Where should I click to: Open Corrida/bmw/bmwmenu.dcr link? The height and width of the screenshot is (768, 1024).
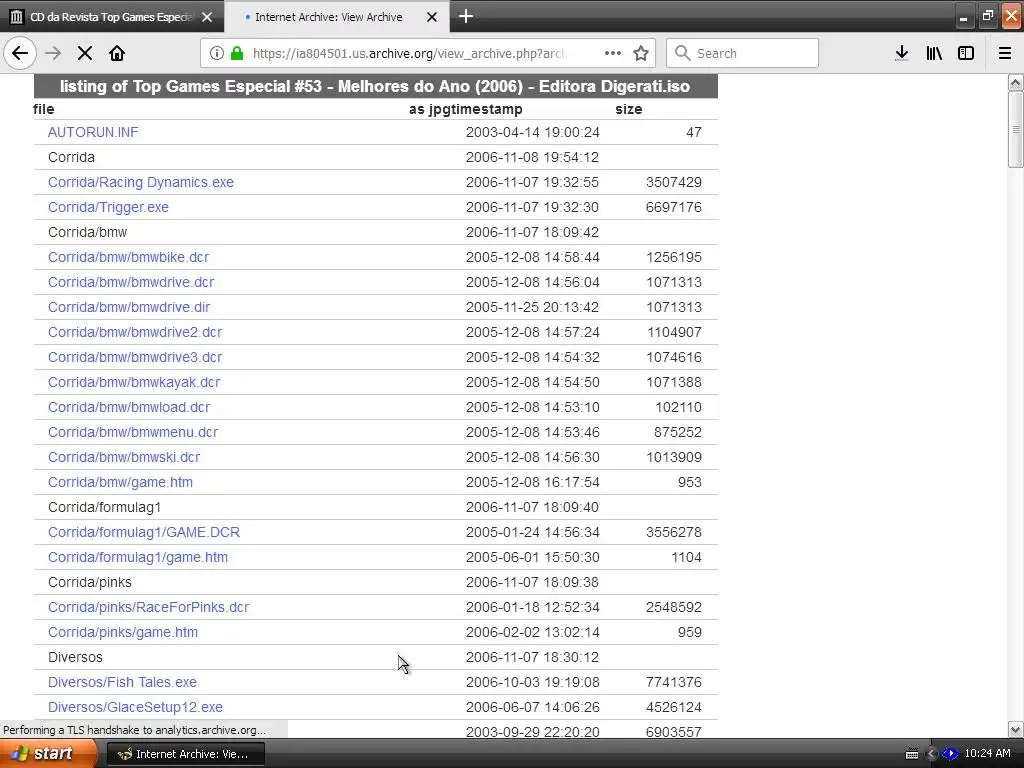133,432
